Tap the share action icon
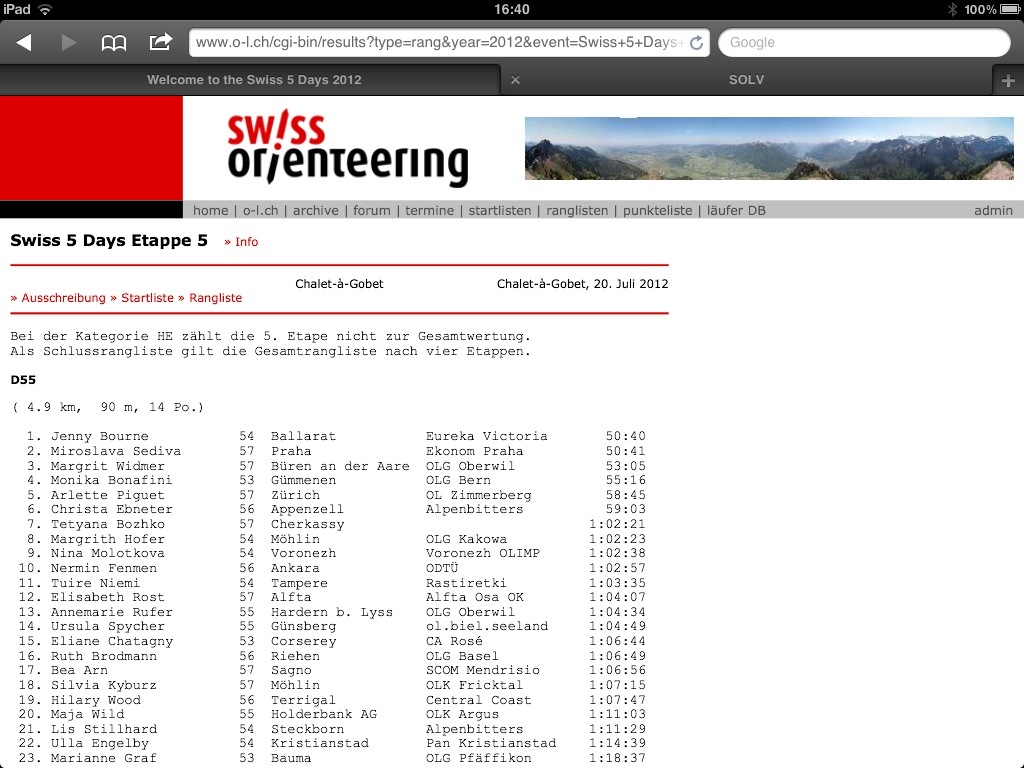 [x=160, y=42]
